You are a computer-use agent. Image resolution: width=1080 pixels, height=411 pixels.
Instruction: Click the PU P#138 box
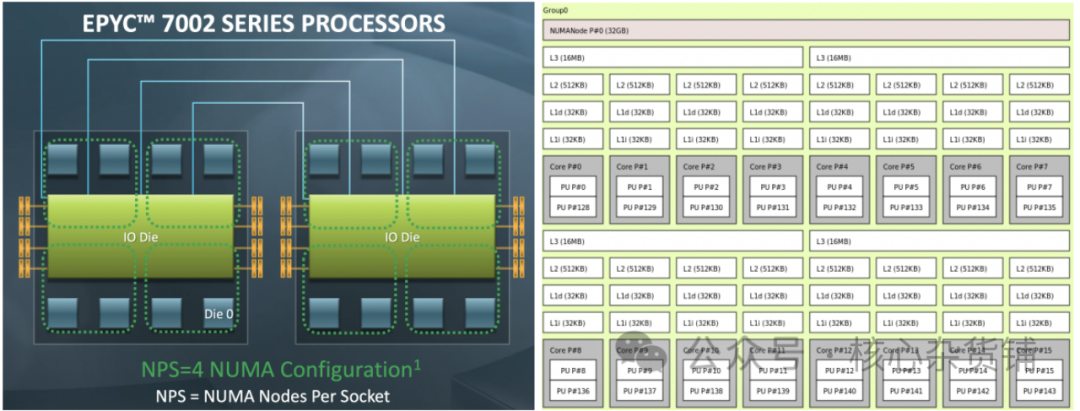[x=706, y=391]
